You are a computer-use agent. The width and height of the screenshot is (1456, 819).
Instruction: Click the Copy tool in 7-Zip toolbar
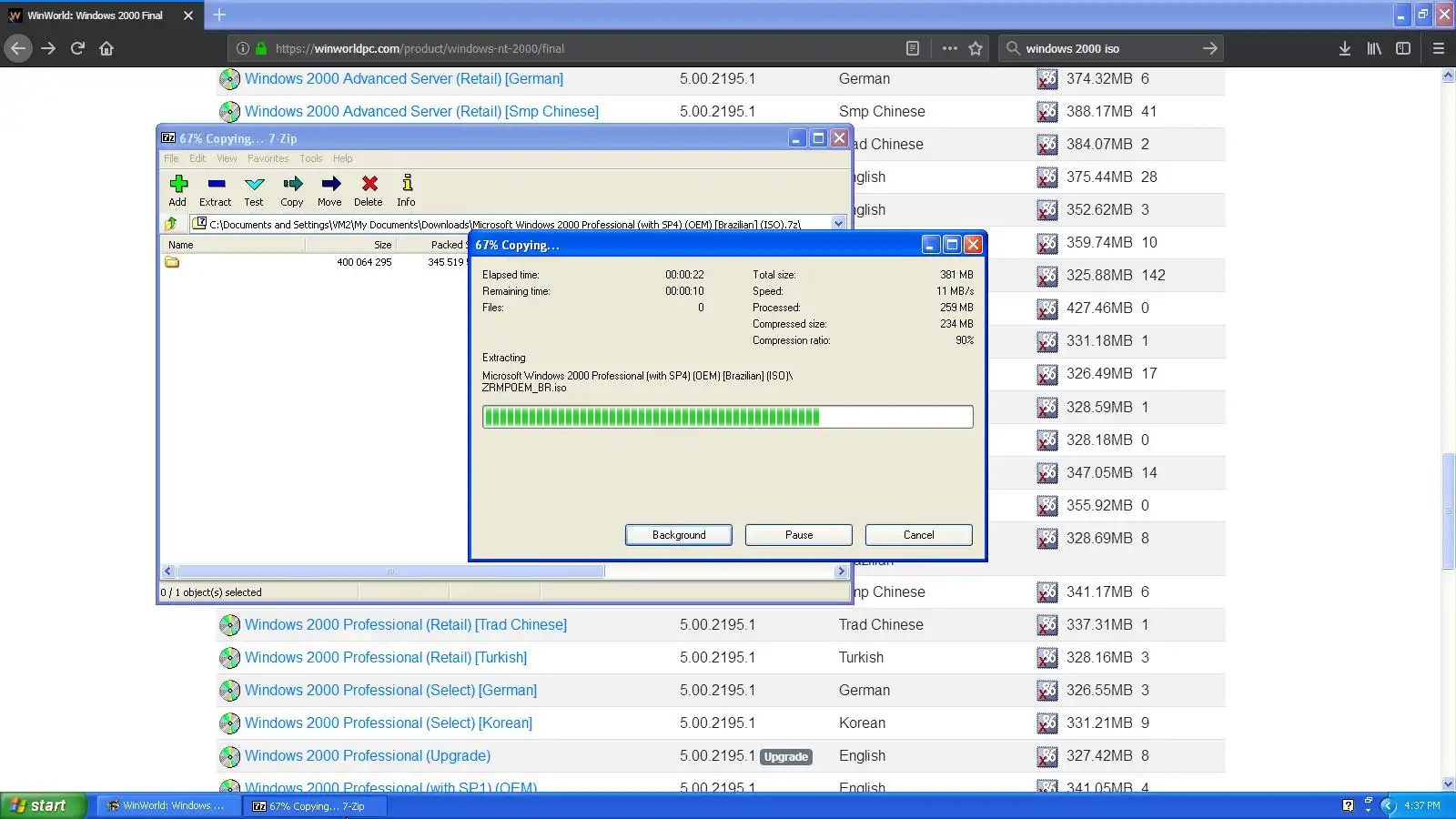pyautogui.click(x=292, y=190)
